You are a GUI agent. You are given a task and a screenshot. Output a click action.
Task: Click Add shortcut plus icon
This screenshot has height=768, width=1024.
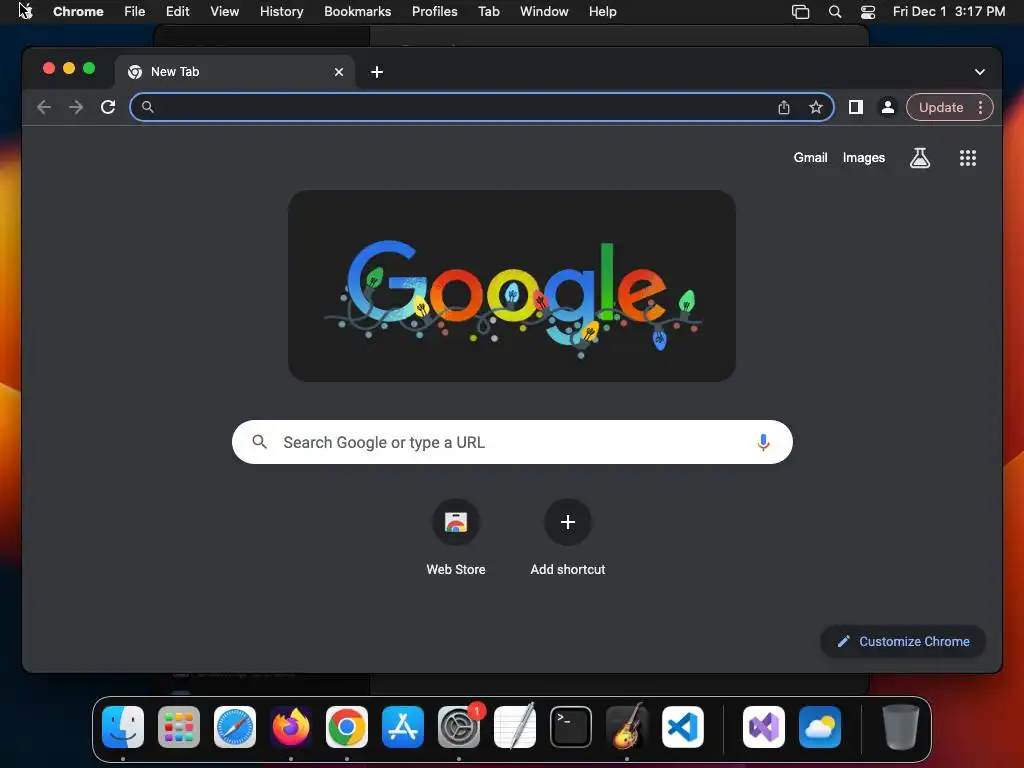click(x=568, y=522)
